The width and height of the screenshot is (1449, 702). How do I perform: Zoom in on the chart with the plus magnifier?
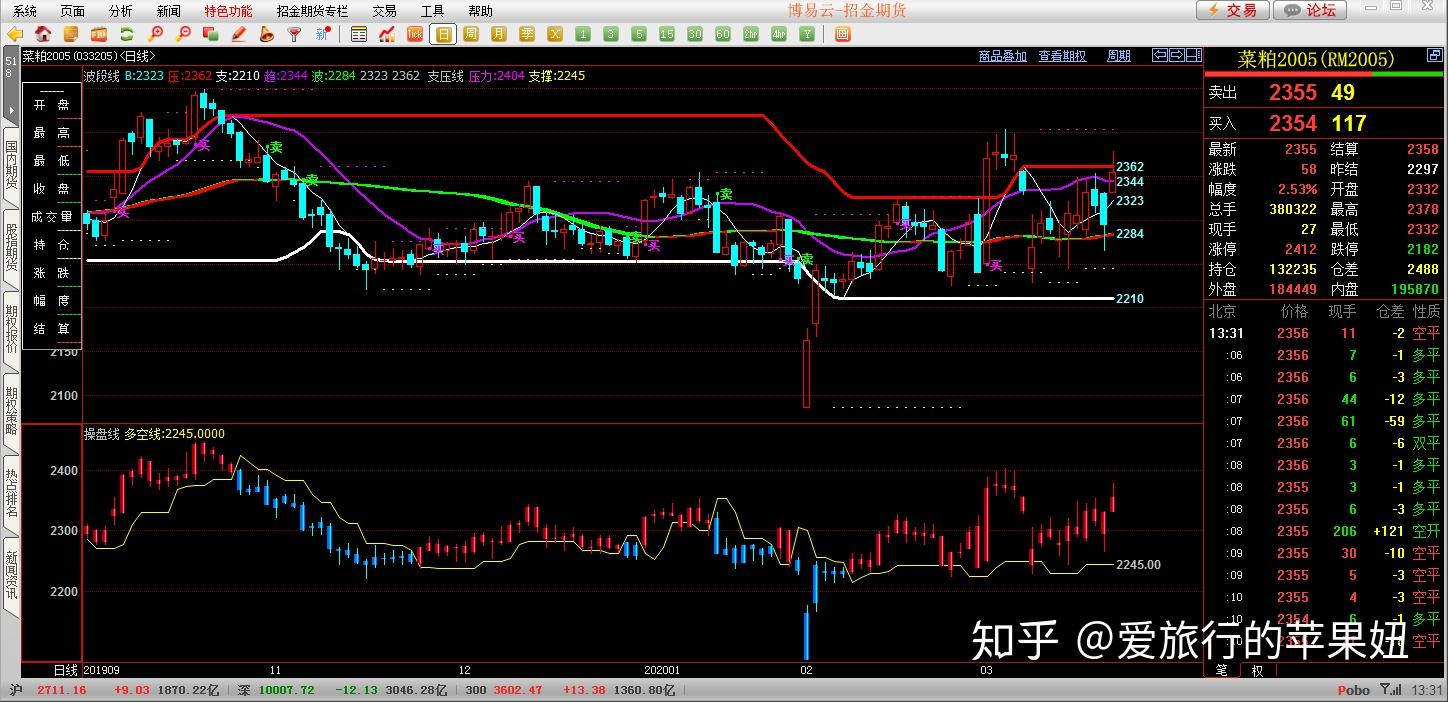click(155, 34)
